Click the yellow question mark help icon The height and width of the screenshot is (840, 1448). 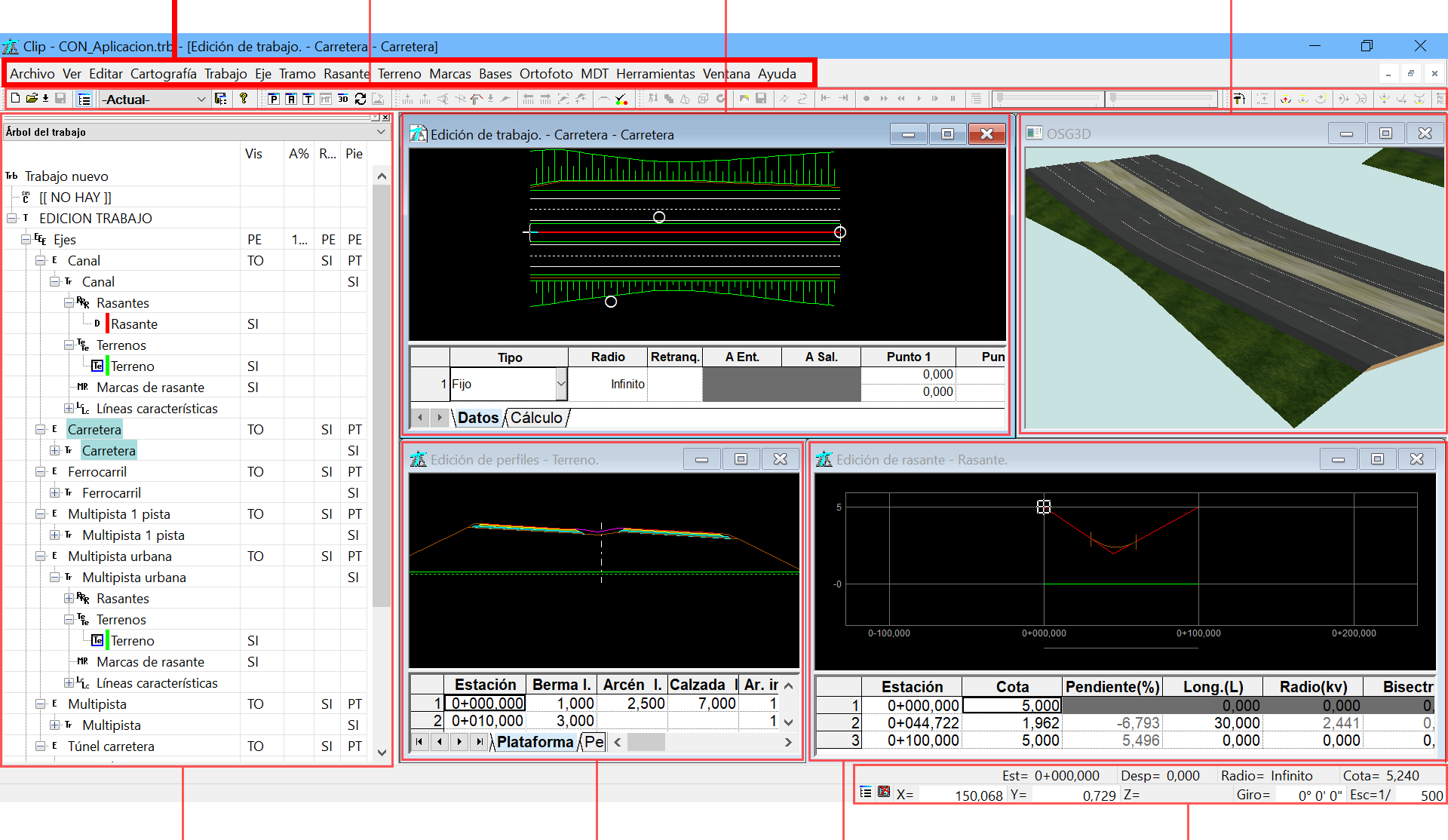tap(243, 99)
